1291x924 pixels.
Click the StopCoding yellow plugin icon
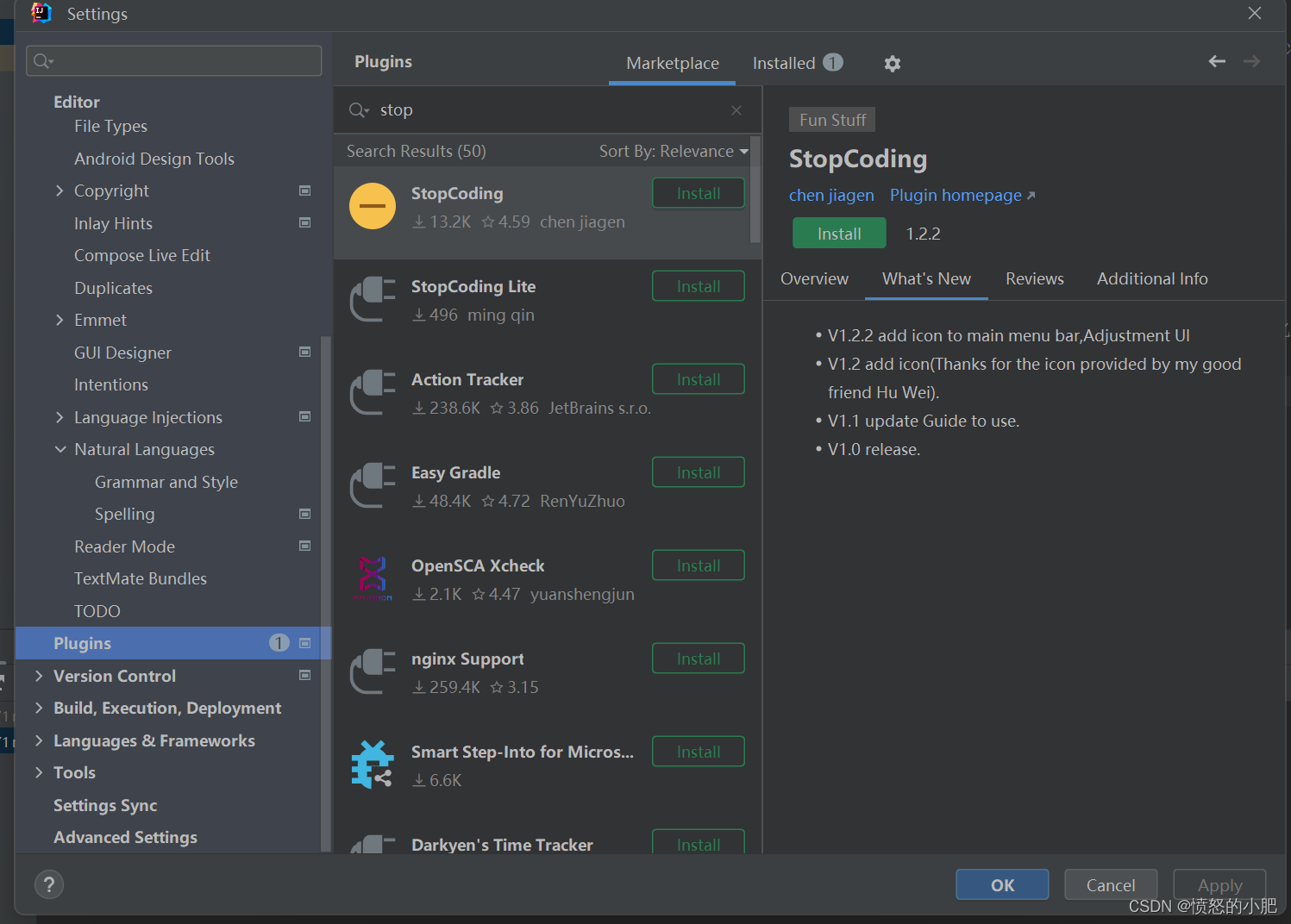pyautogui.click(x=373, y=207)
